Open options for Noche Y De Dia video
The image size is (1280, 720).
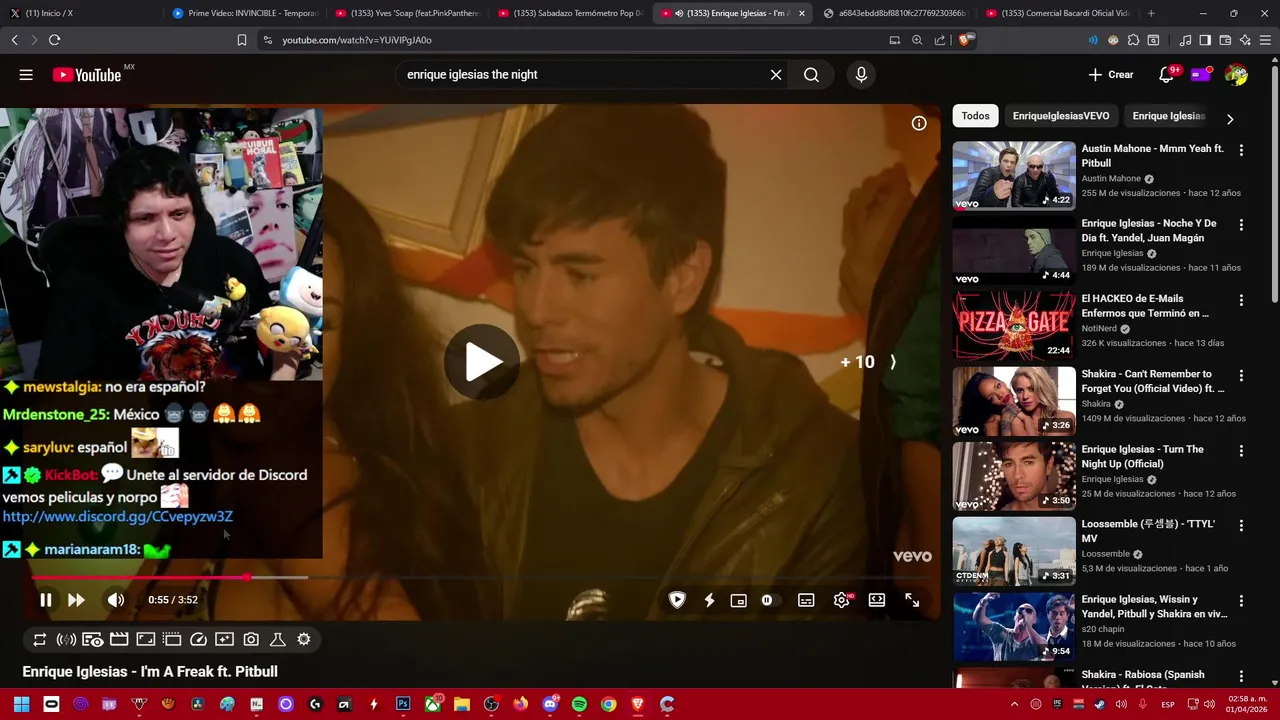click(1241, 225)
